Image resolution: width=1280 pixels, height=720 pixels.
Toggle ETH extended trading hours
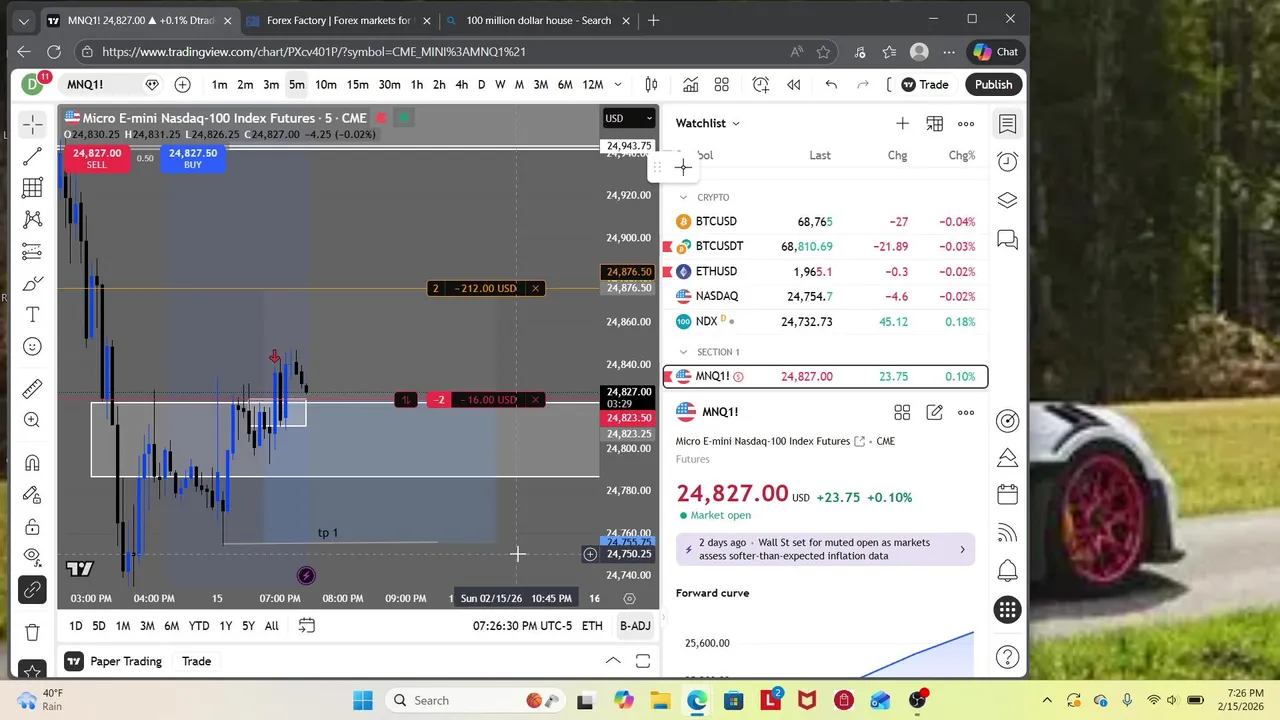[592, 626]
